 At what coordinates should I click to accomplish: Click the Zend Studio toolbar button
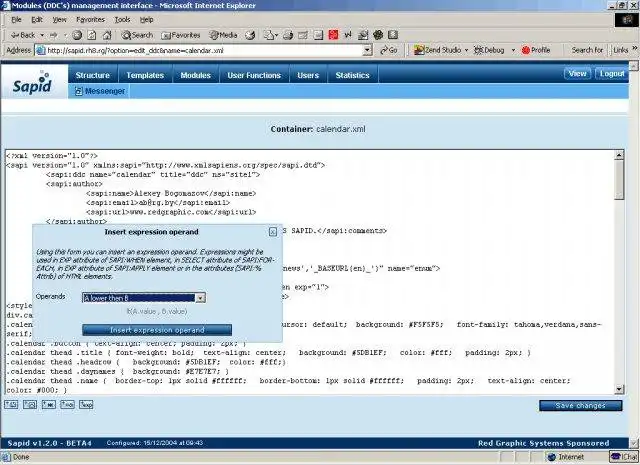pyautogui.click(x=437, y=50)
